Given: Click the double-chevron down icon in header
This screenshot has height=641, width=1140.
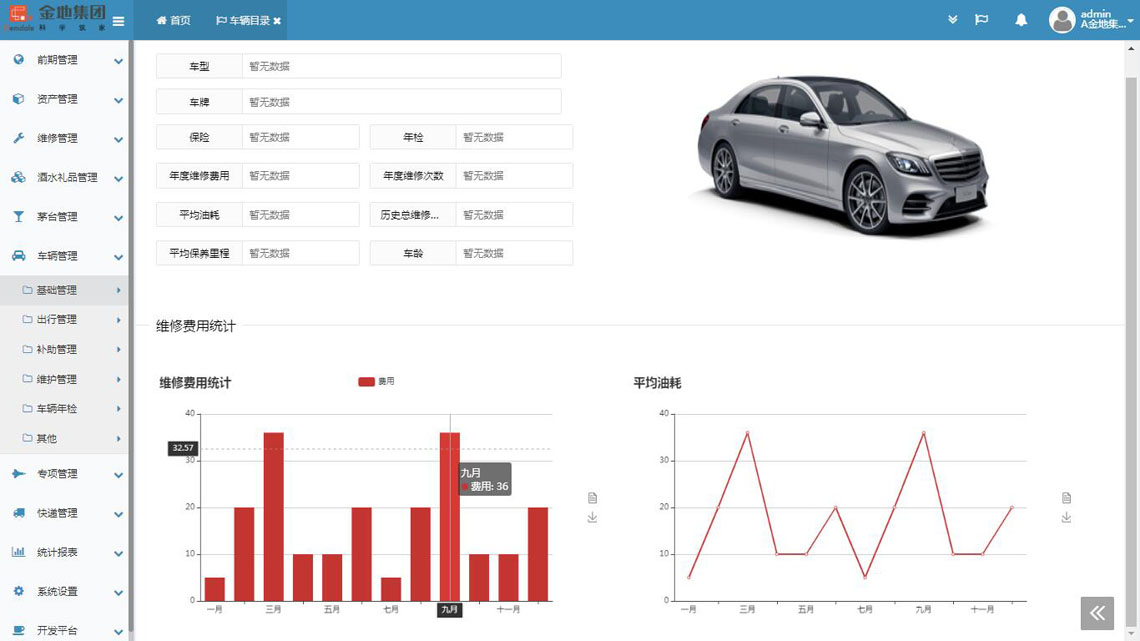Looking at the screenshot, I should tap(953, 20).
